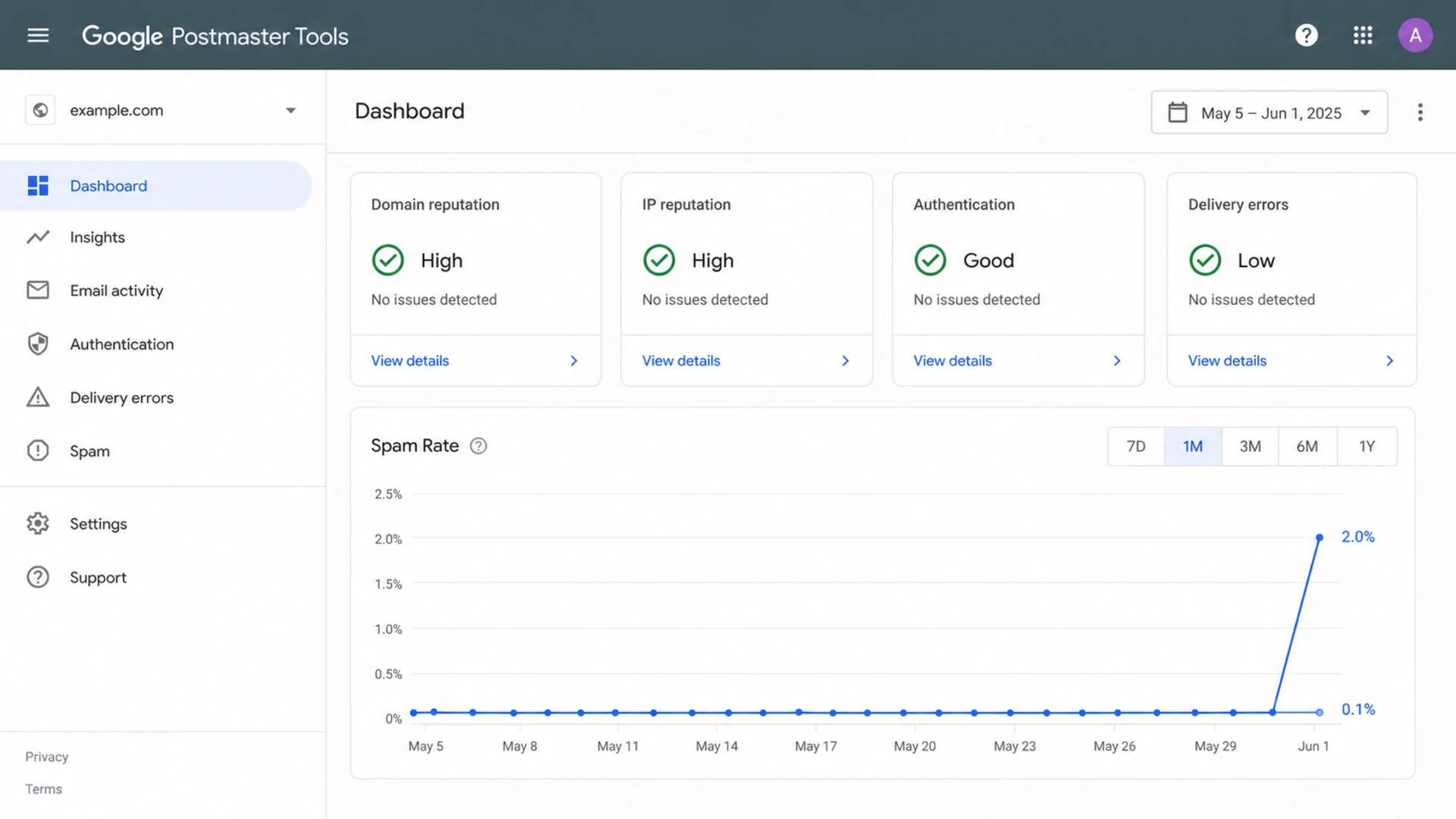1456x819 pixels.
Task: Click the Spam Rate info help icon
Action: (479, 446)
